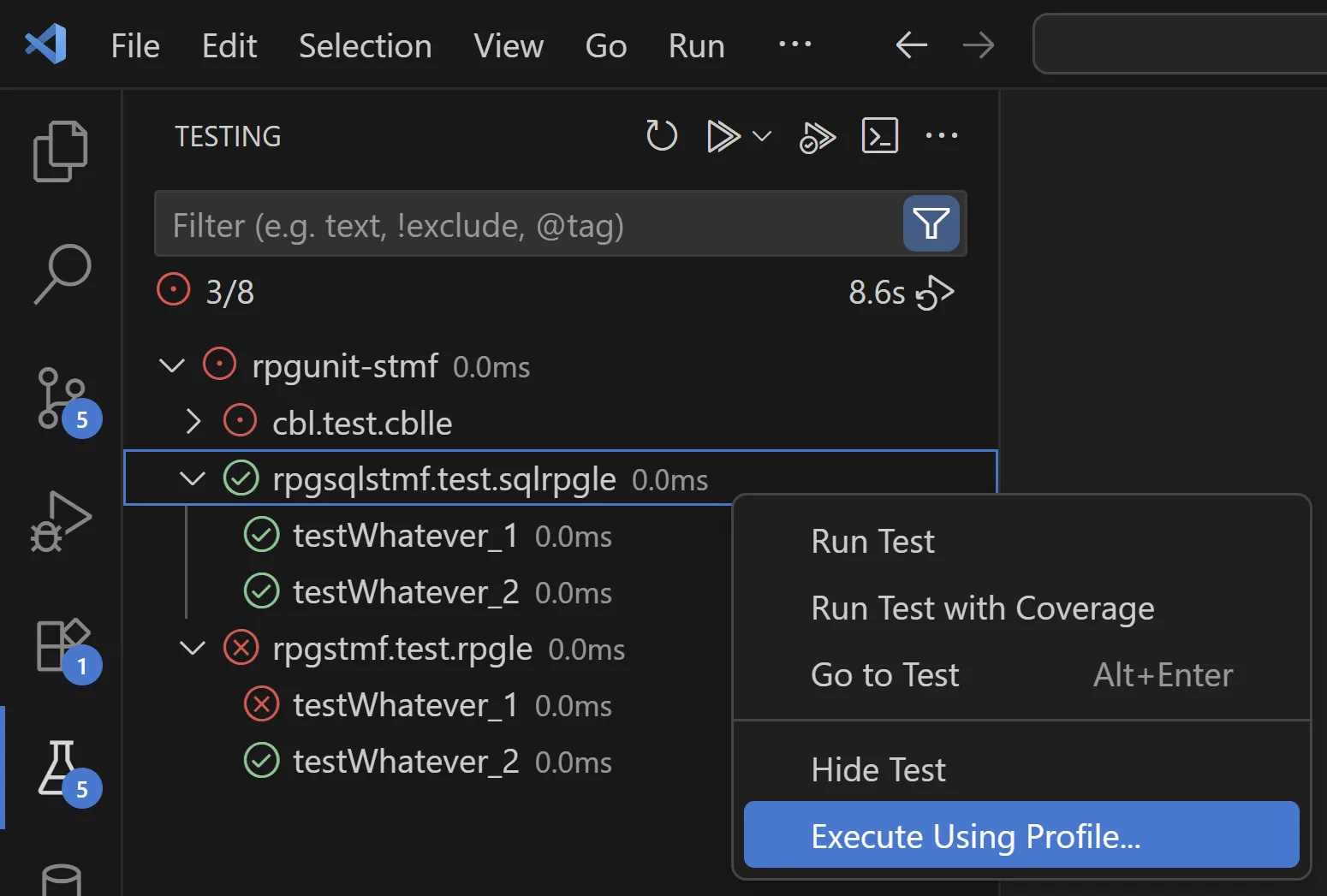The height and width of the screenshot is (896, 1327).
Task: Click the Refresh Tests icon
Action: coord(661,135)
